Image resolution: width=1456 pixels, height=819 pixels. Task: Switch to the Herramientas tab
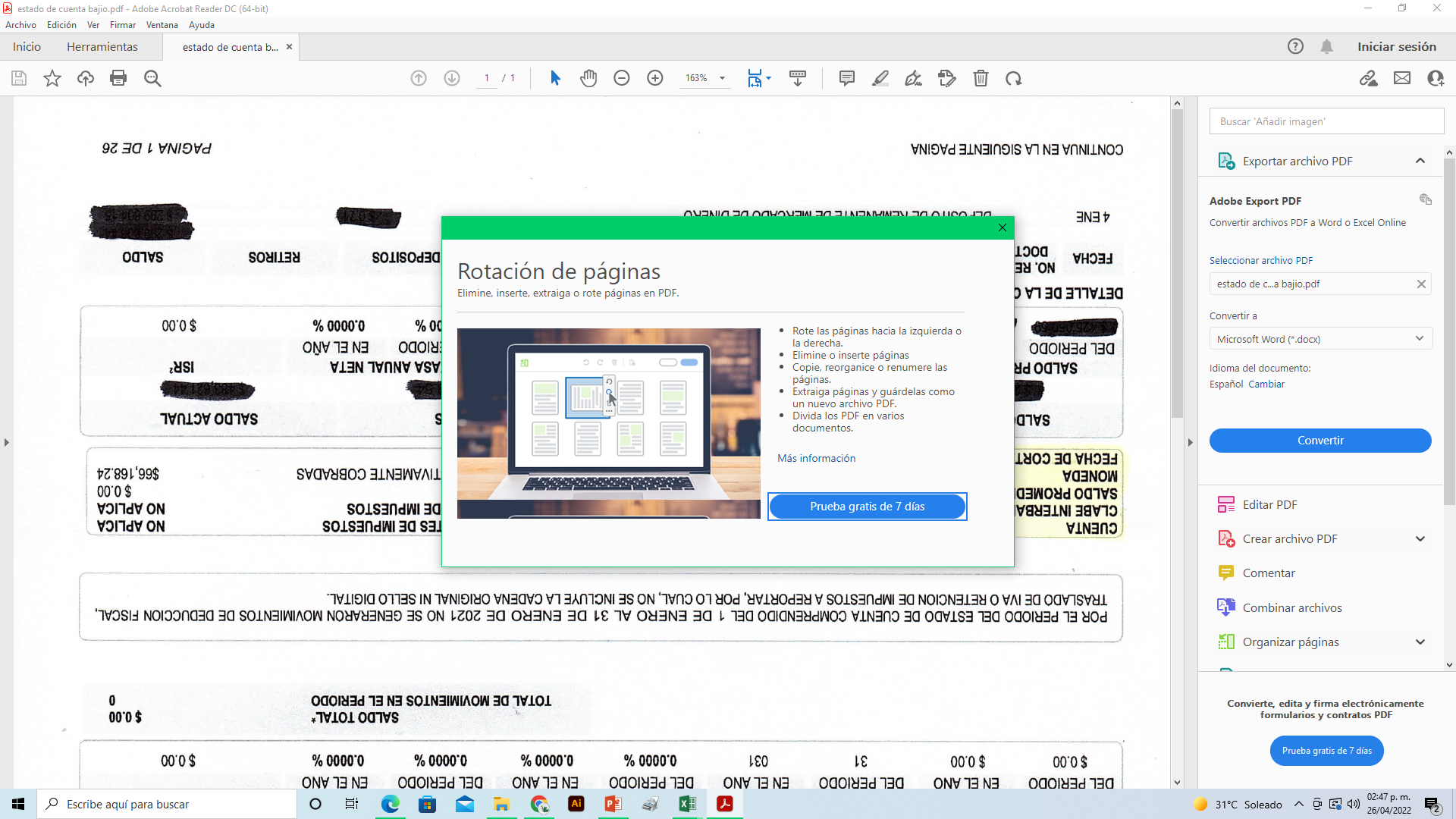coord(102,46)
